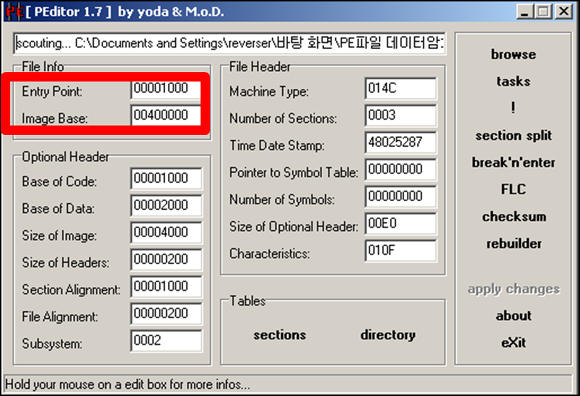Open the directory table
The height and width of the screenshot is (396, 580).
pyautogui.click(x=388, y=335)
